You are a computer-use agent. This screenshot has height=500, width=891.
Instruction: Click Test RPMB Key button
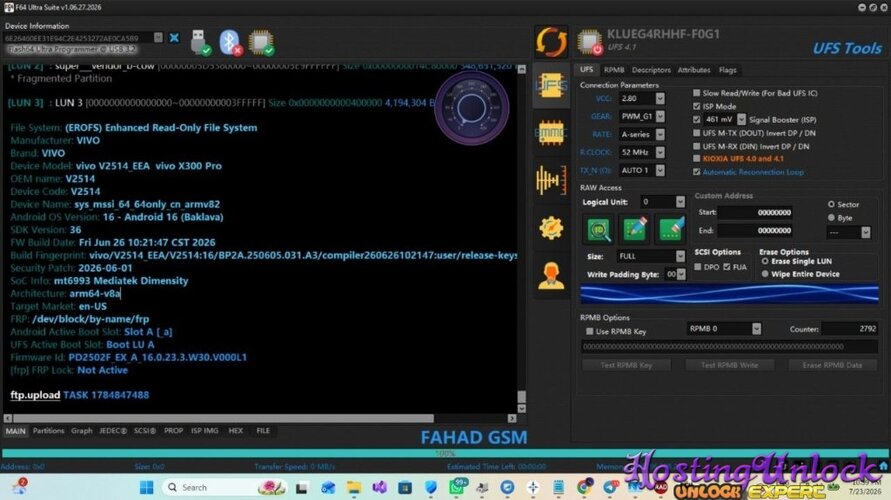[626, 365]
